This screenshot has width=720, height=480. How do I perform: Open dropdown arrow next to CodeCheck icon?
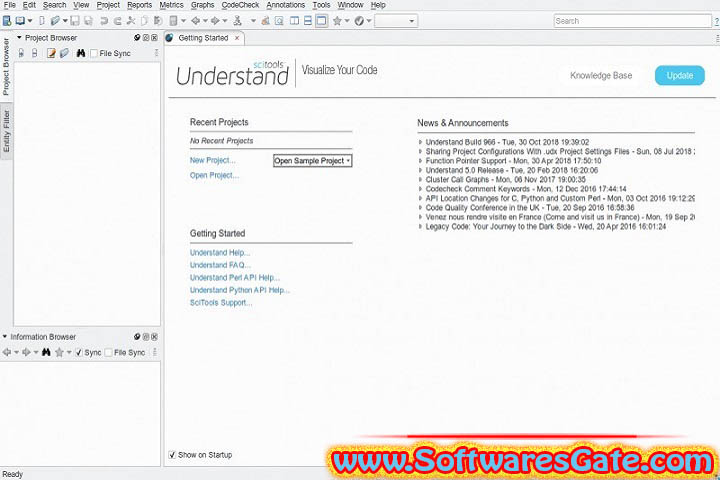(369, 21)
